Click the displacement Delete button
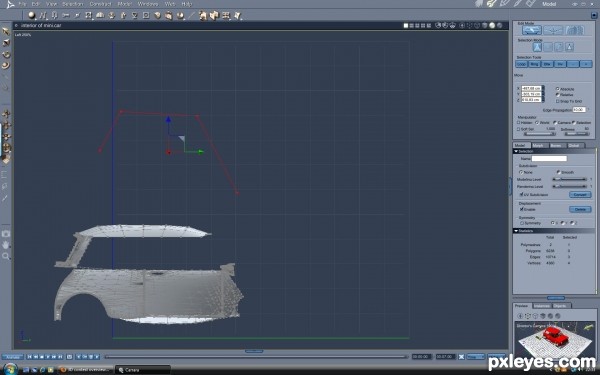The image size is (600, 375). point(580,209)
